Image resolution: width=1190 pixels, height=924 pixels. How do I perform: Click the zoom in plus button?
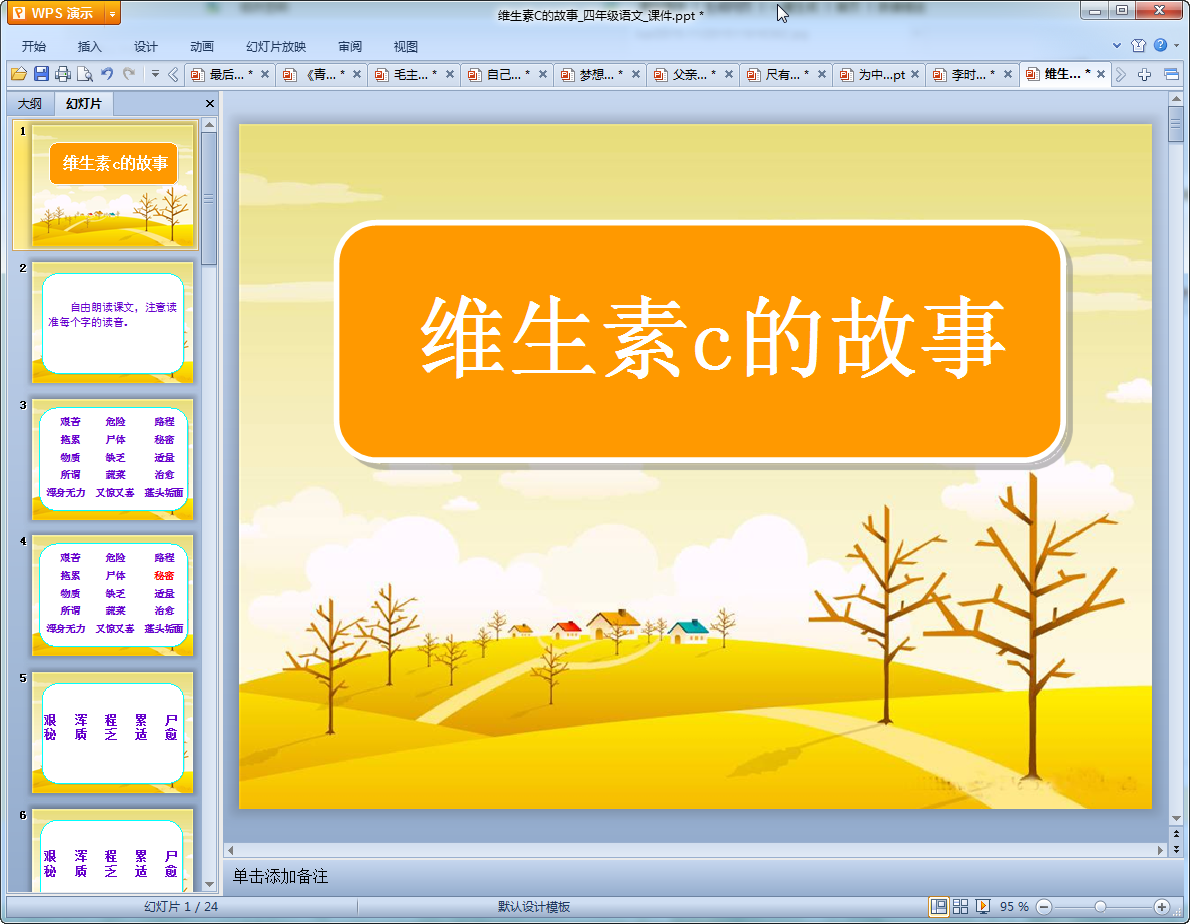[x=1161, y=906]
